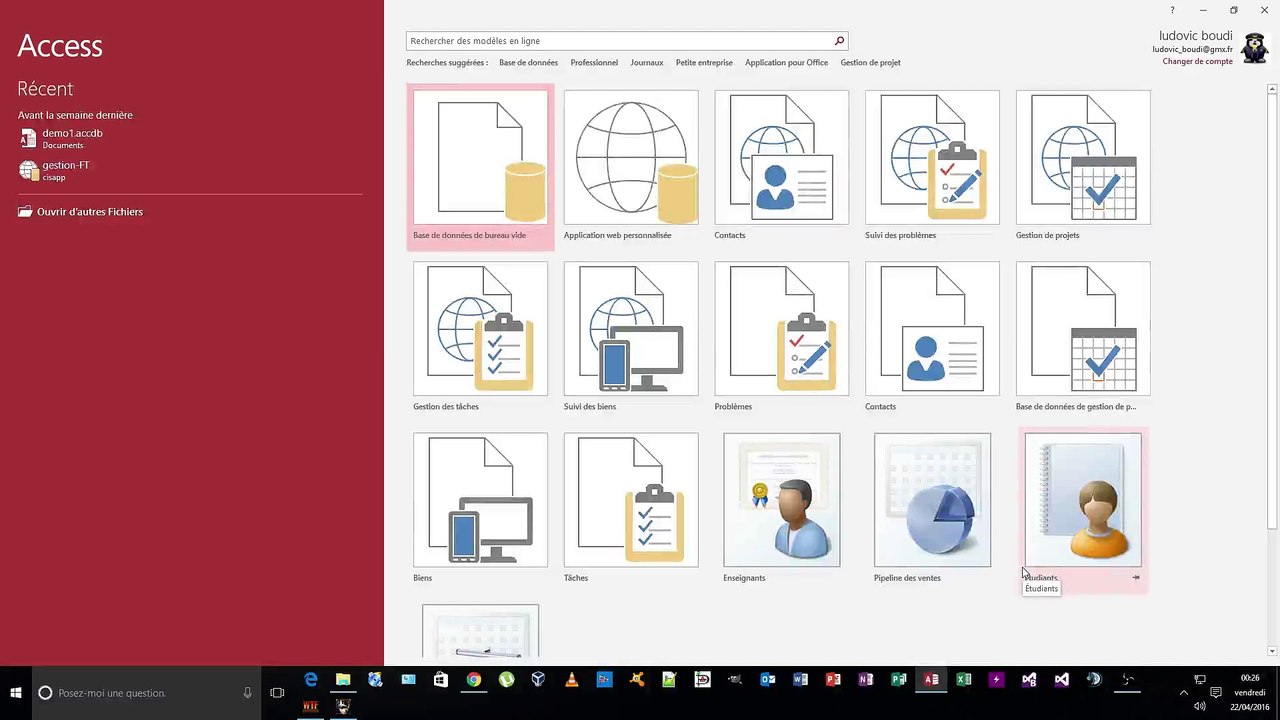Screen dimensions: 1280x720
Task: Search suggested 'Application pour Office'
Action: 786,62
